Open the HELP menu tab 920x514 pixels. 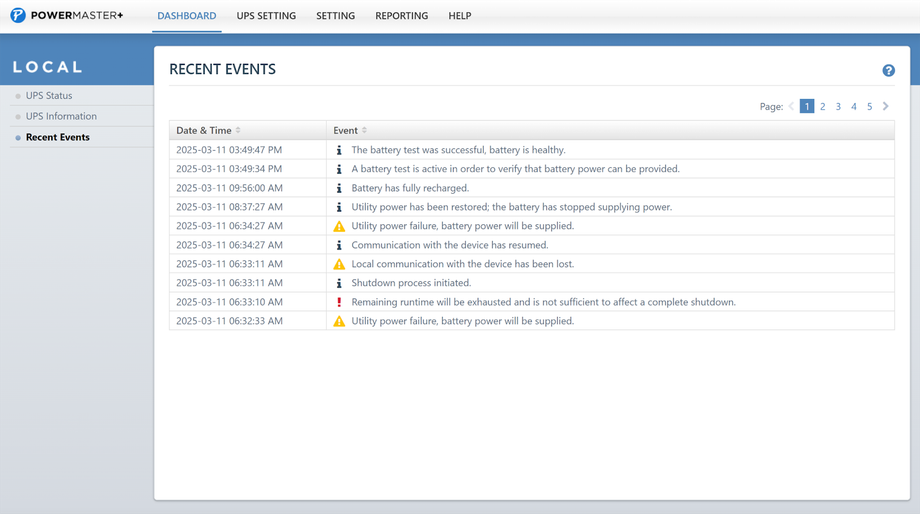(x=460, y=16)
